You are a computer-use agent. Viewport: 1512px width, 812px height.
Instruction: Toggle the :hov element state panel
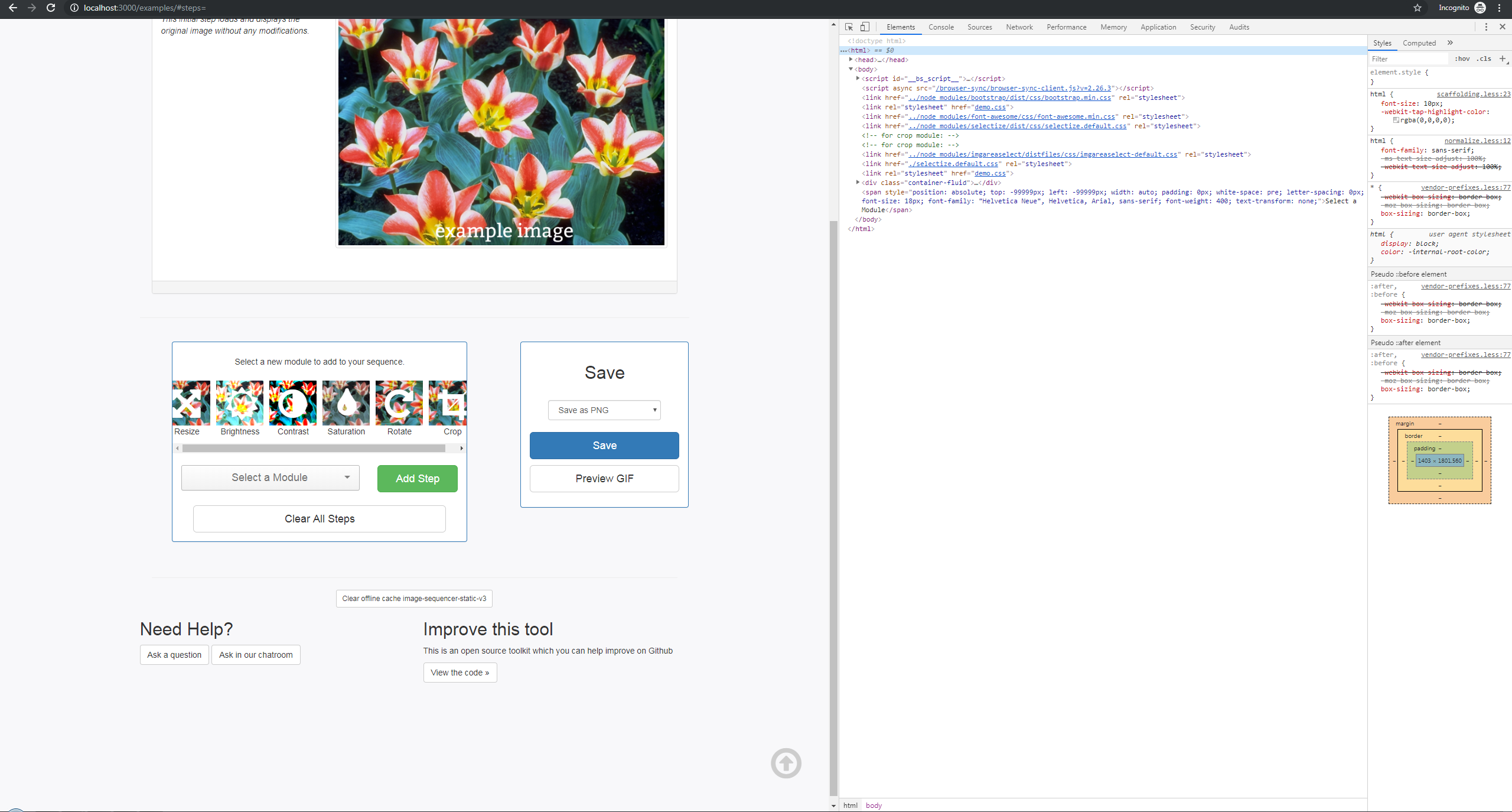pyautogui.click(x=1462, y=59)
